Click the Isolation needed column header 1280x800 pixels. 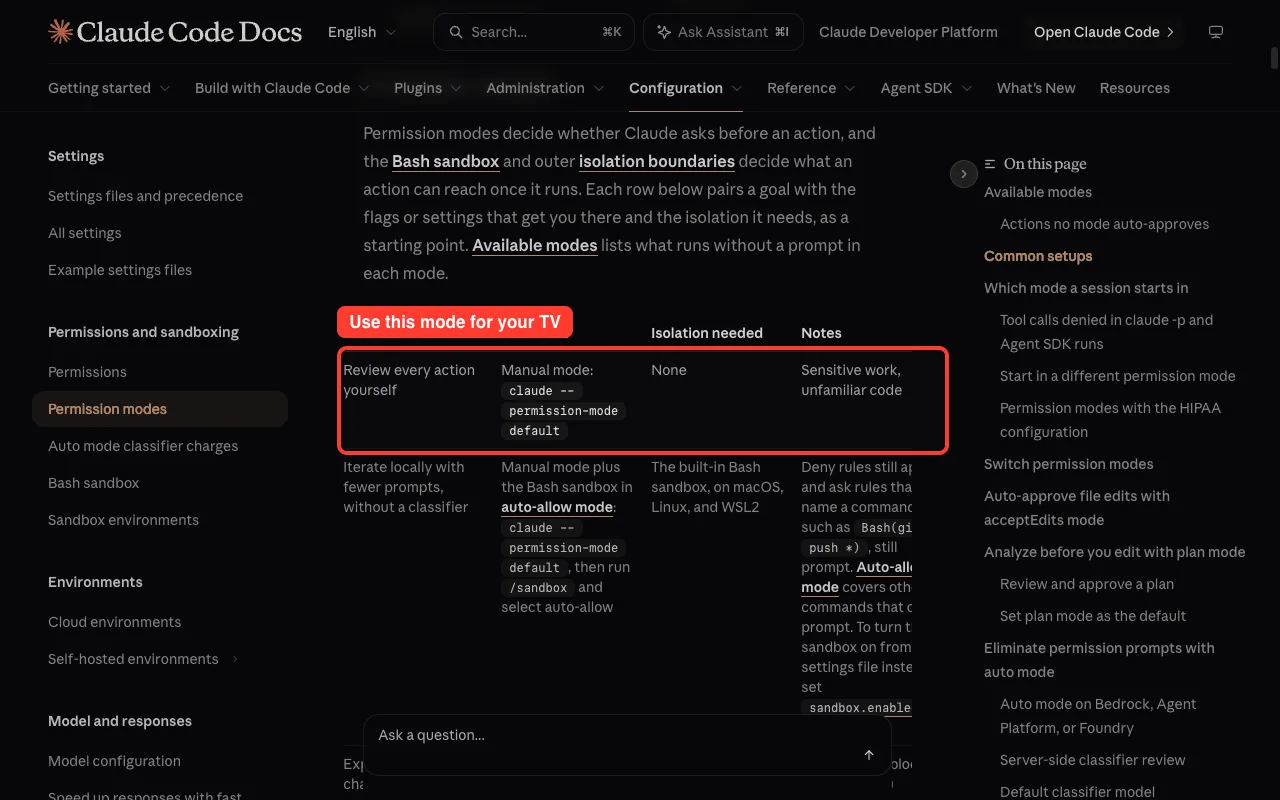[707, 333]
